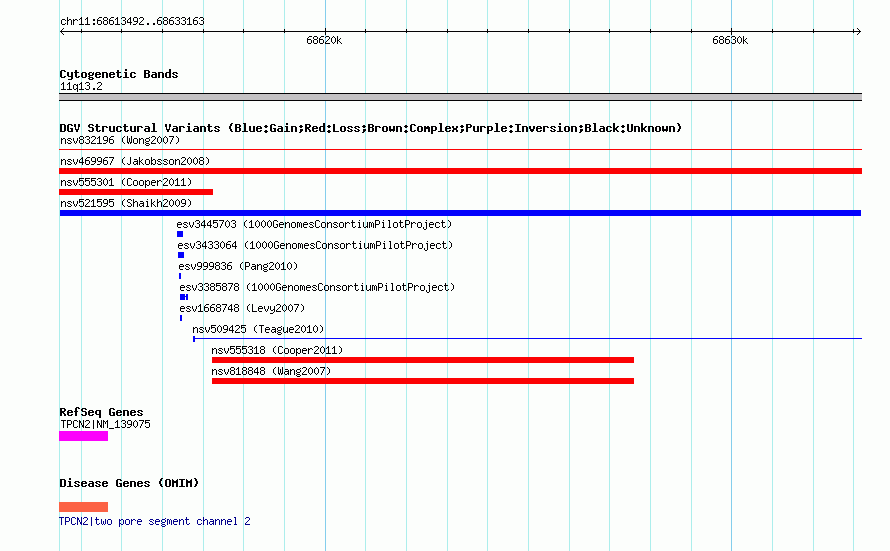The image size is (890, 551).
Task: Click the nsv509425 (Teague2010) label
Action: [258, 329]
